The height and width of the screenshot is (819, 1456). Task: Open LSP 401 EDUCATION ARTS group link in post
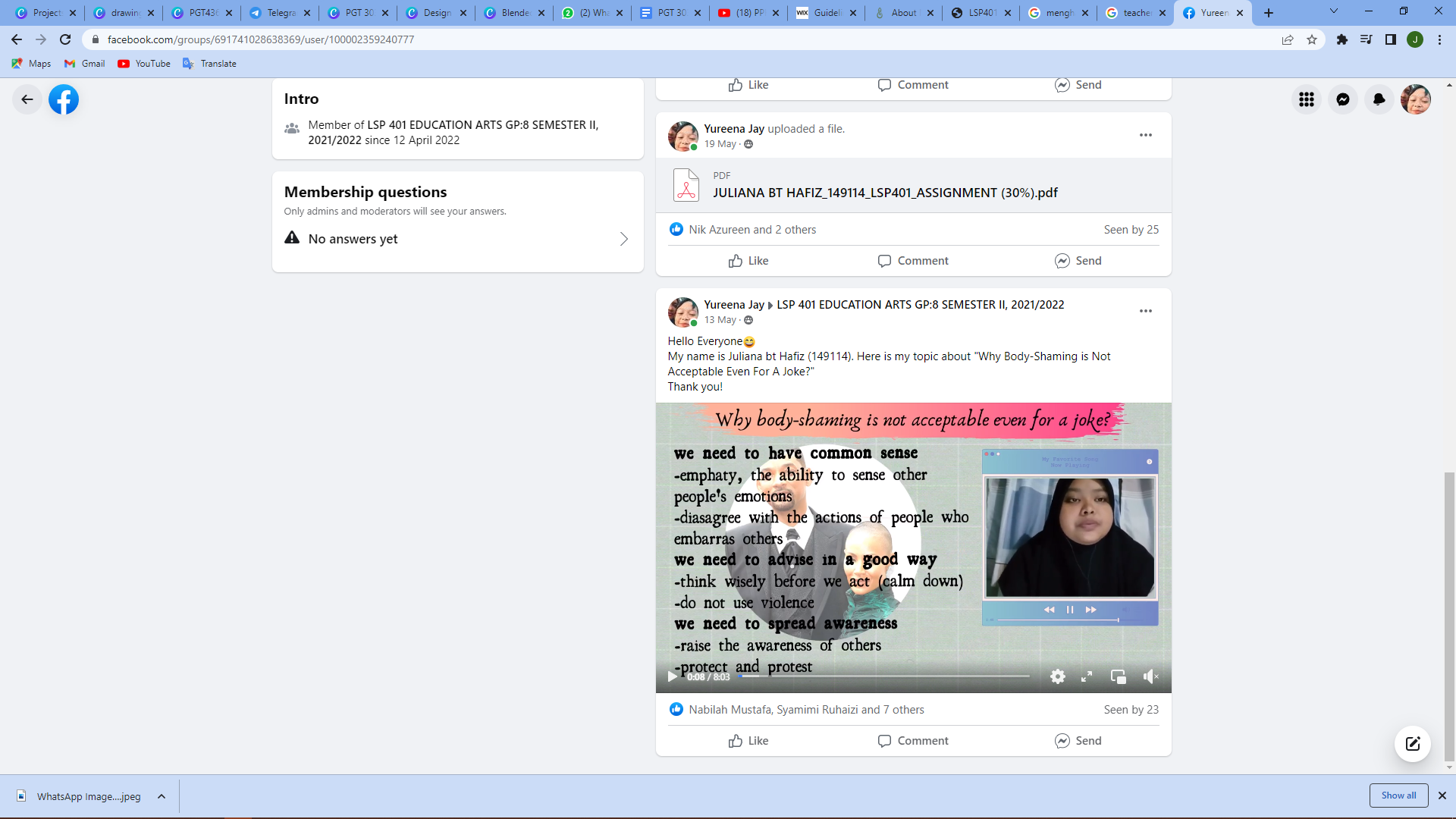click(x=920, y=304)
